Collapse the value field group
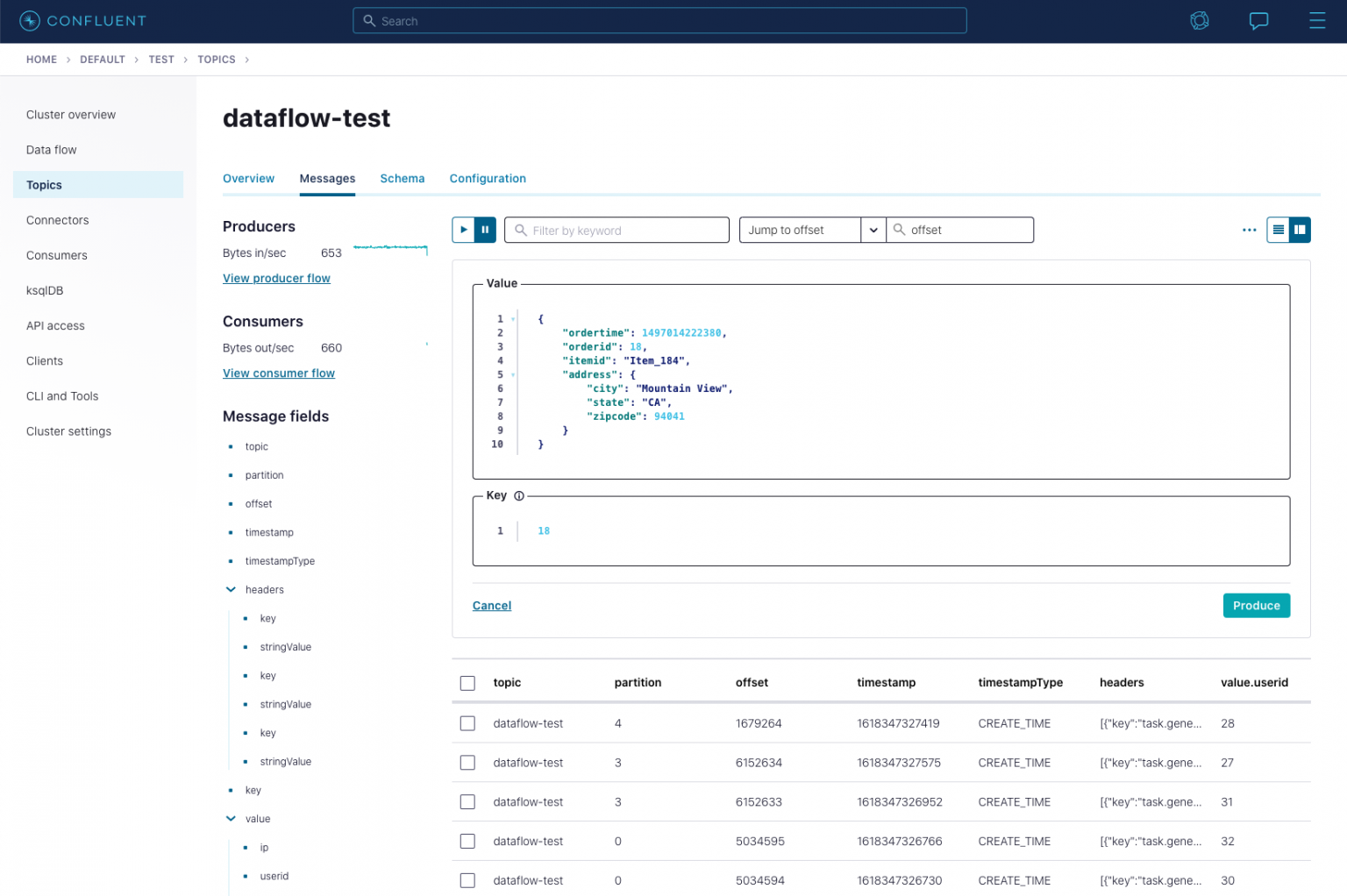 pyautogui.click(x=231, y=818)
